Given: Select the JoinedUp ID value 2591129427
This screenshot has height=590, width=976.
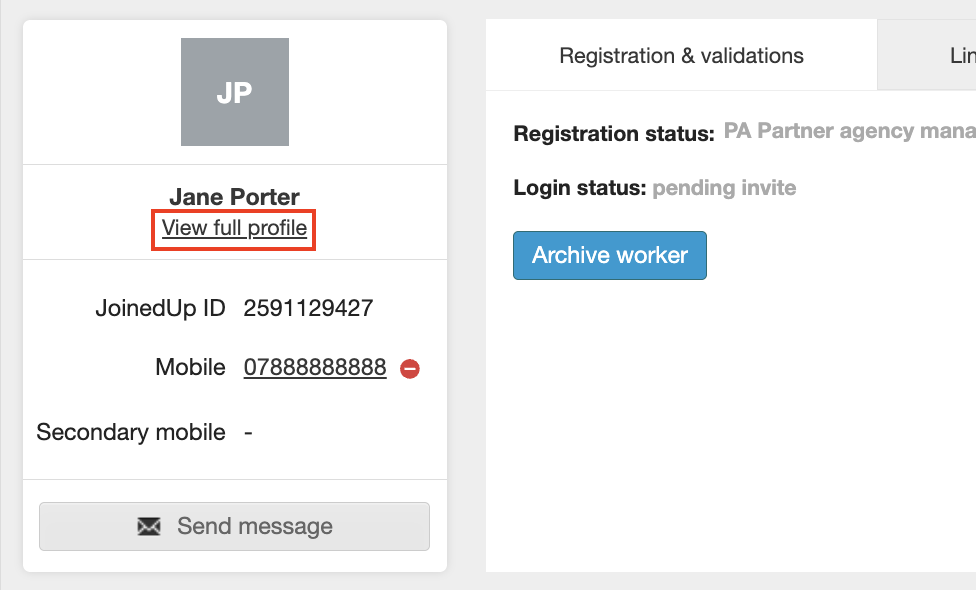Looking at the screenshot, I should pos(308,308).
